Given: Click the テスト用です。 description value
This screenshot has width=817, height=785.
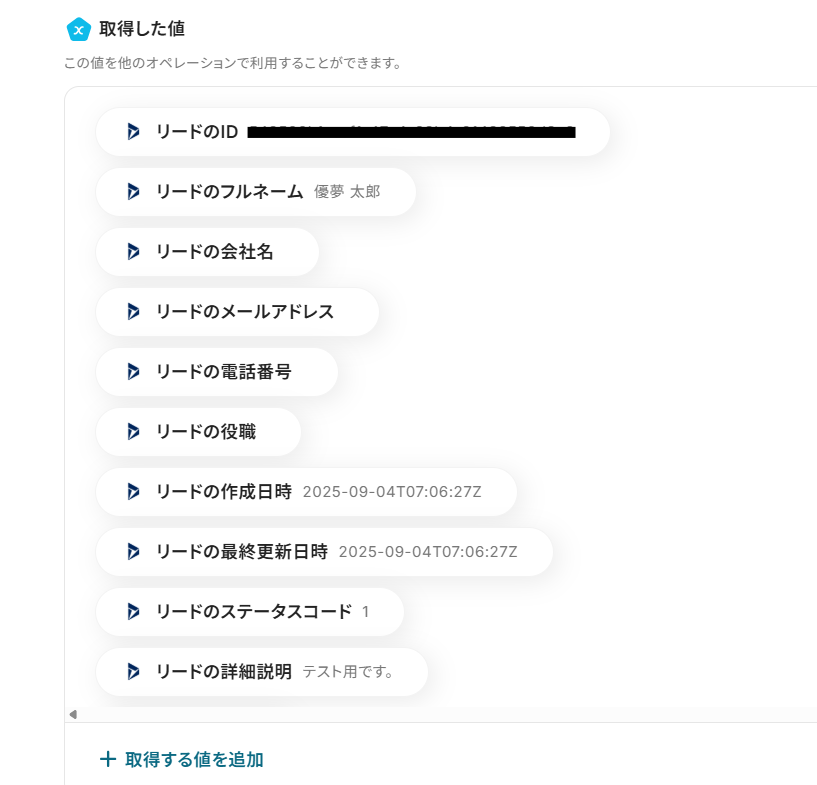Looking at the screenshot, I should click(x=348, y=672).
